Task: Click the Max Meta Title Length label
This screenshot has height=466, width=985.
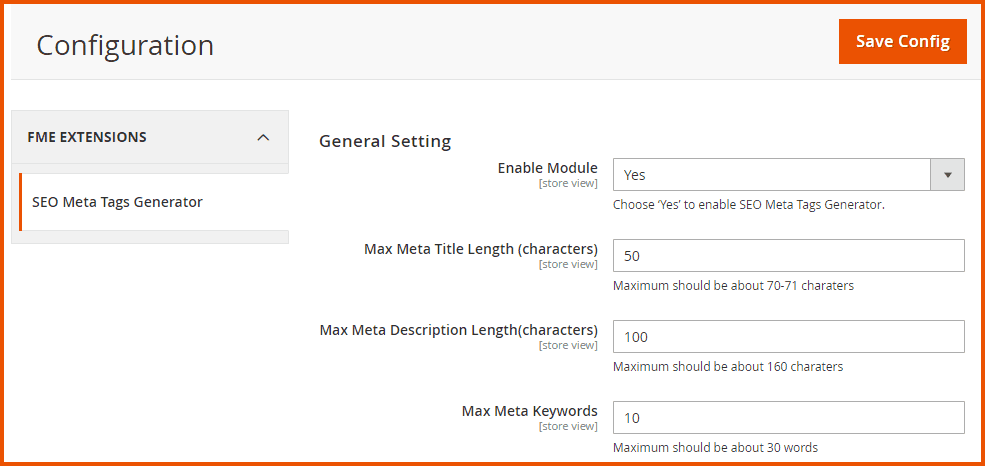Action: [x=481, y=249]
